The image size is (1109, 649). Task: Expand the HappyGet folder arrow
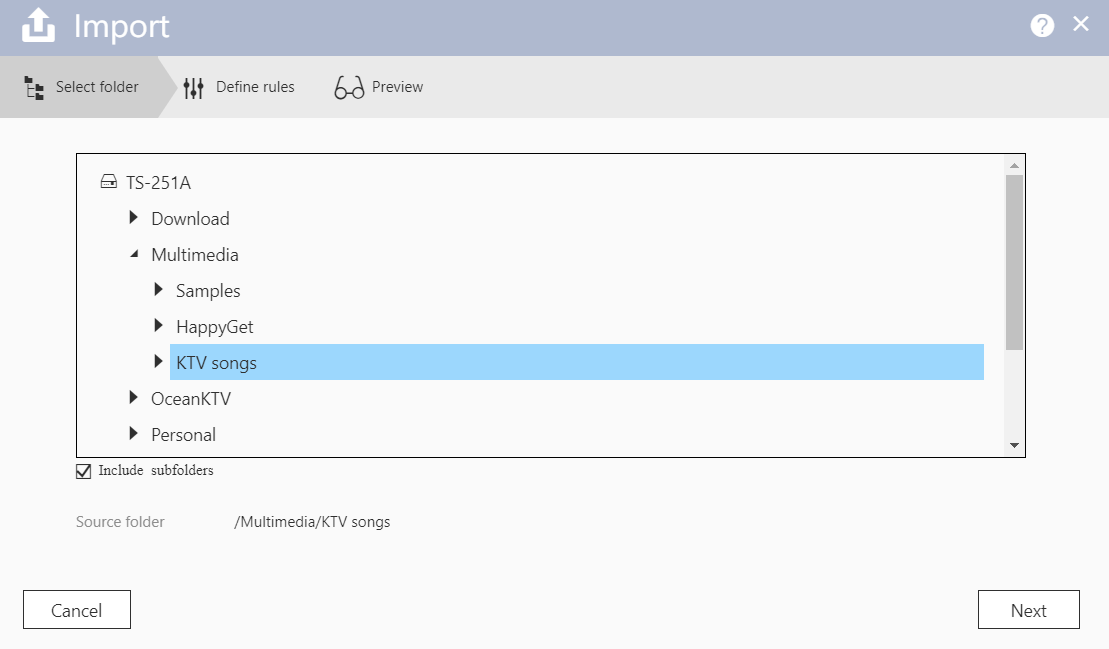pos(158,326)
